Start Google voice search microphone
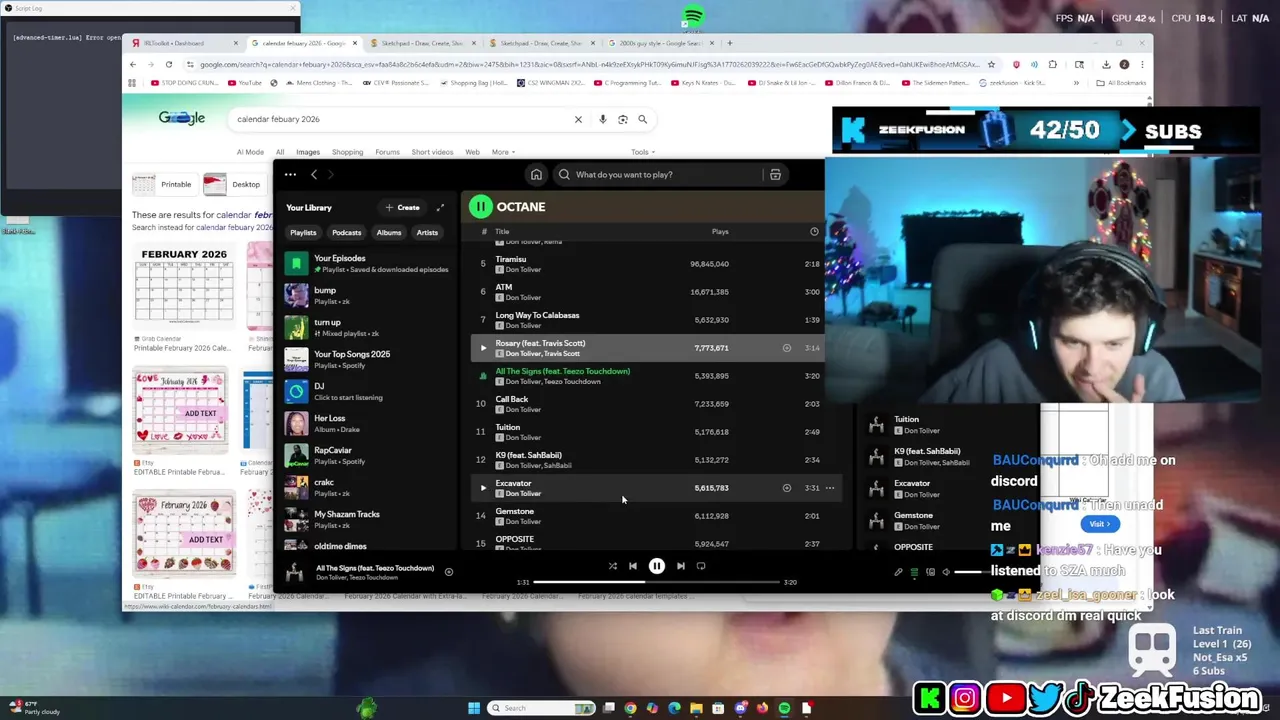The image size is (1280, 720). [602, 120]
